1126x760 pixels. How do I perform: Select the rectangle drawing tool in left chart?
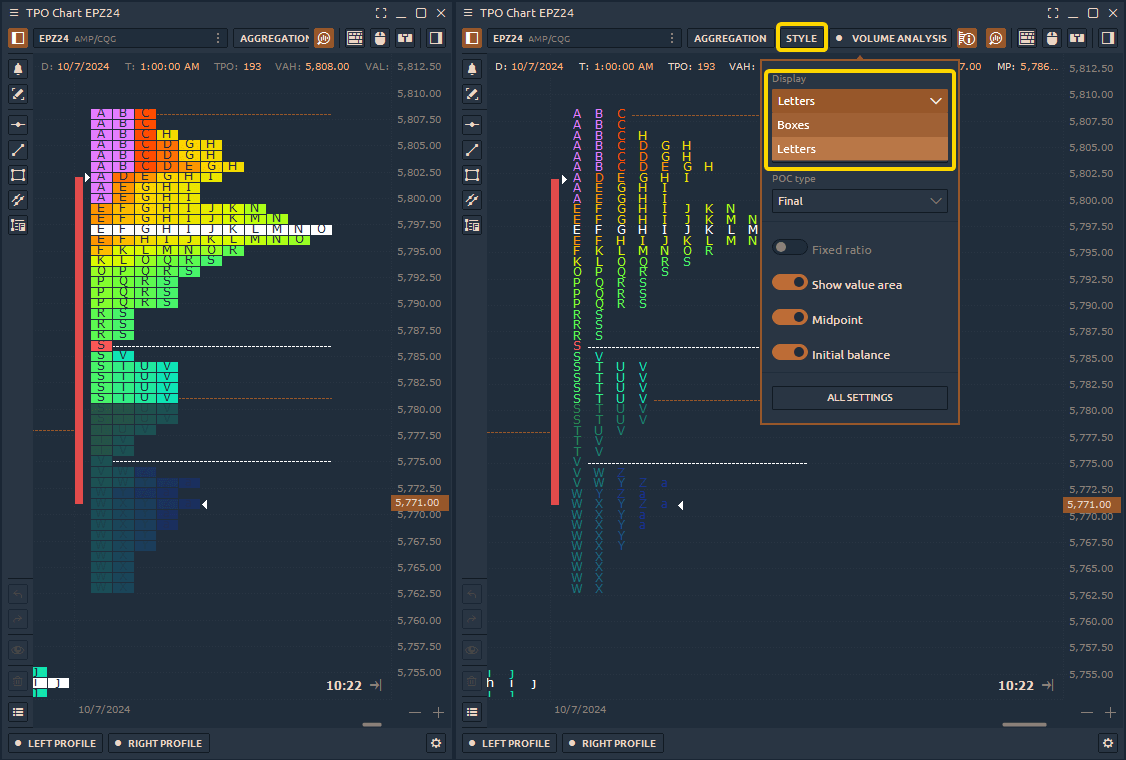coord(18,175)
